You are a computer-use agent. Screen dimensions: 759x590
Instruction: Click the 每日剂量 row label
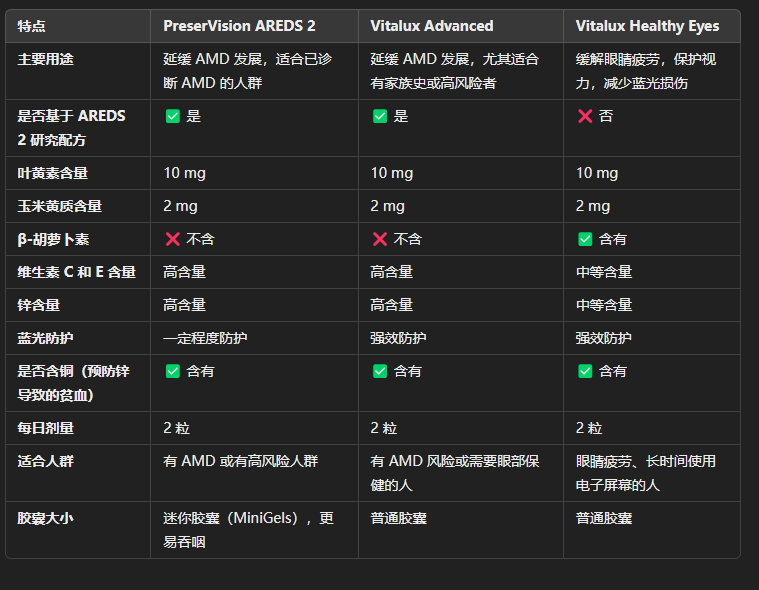pos(46,428)
